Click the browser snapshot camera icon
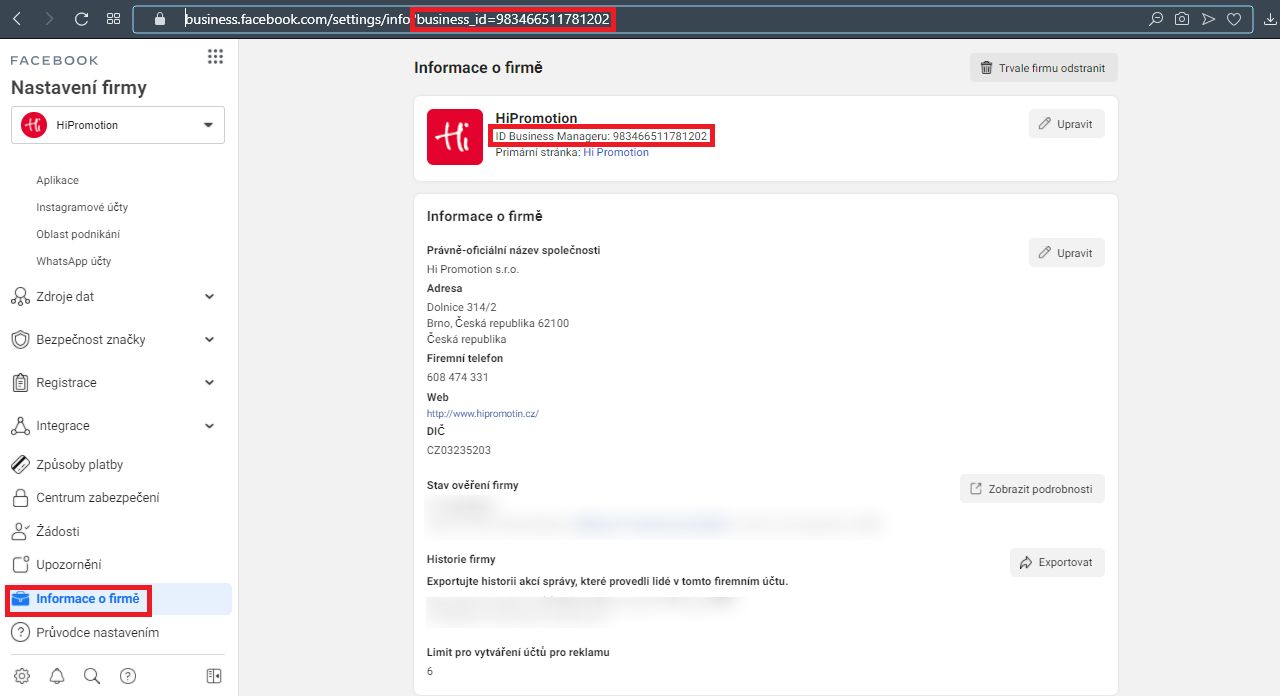The image size is (1280, 696). point(1182,19)
